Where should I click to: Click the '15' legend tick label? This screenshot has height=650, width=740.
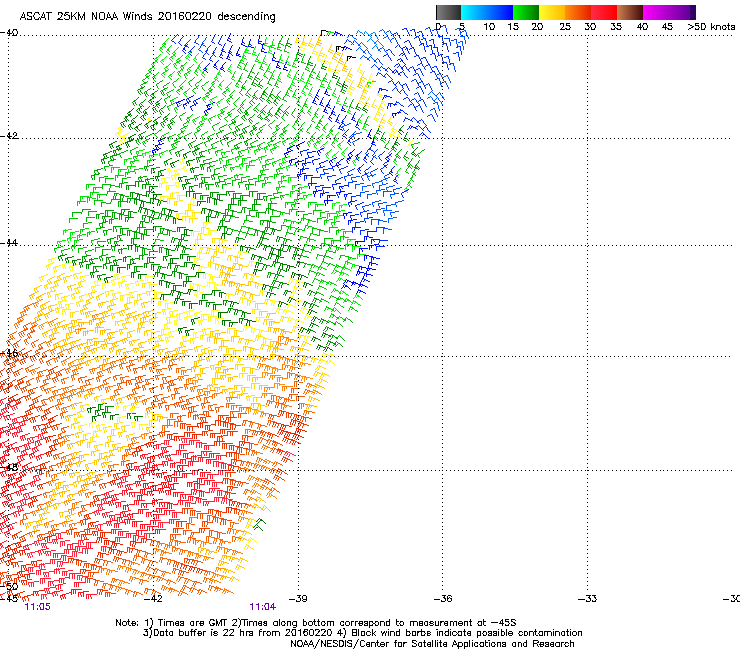[513, 27]
